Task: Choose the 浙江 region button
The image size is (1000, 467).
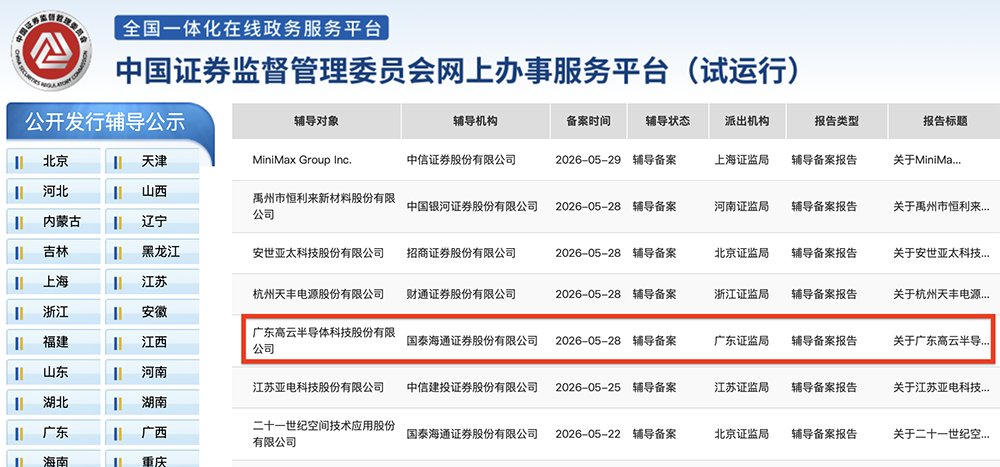Action: tap(54, 312)
